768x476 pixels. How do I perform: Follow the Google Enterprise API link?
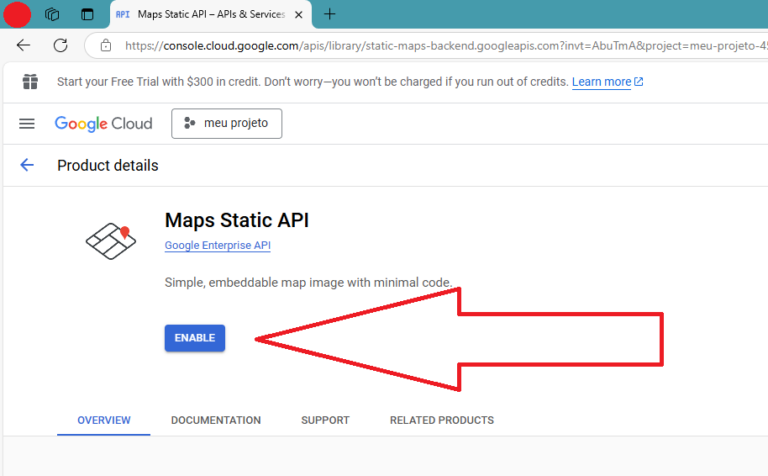pyautogui.click(x=217, y=245)
